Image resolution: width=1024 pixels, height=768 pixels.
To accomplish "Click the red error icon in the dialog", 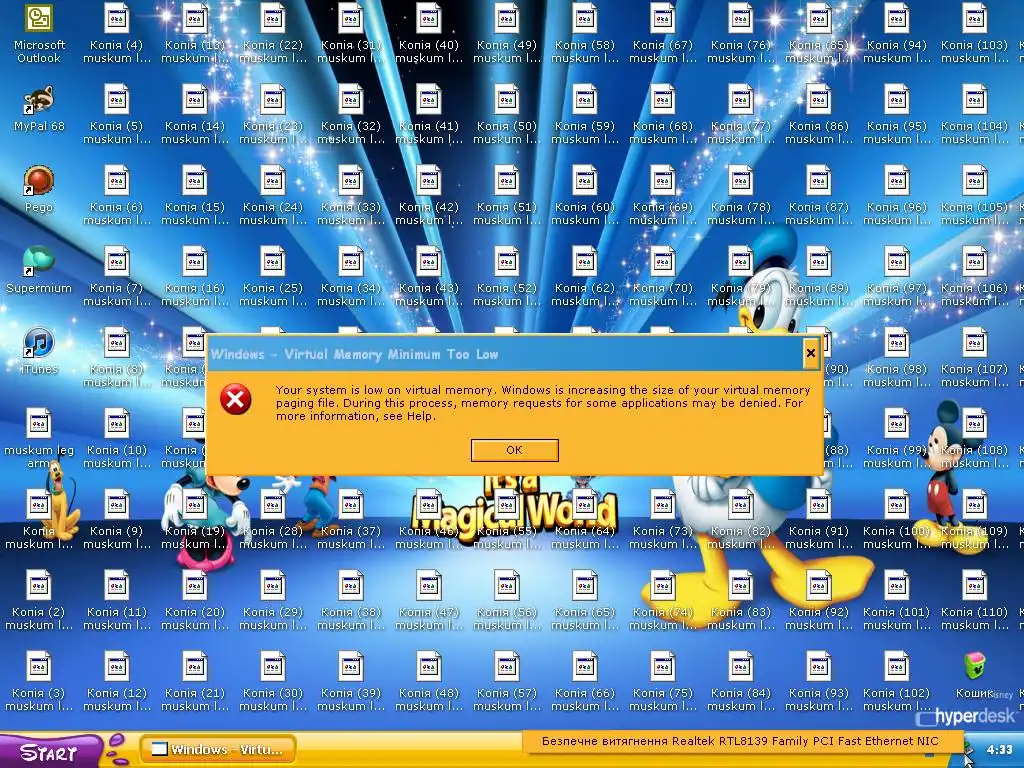I will click(236, 399).
